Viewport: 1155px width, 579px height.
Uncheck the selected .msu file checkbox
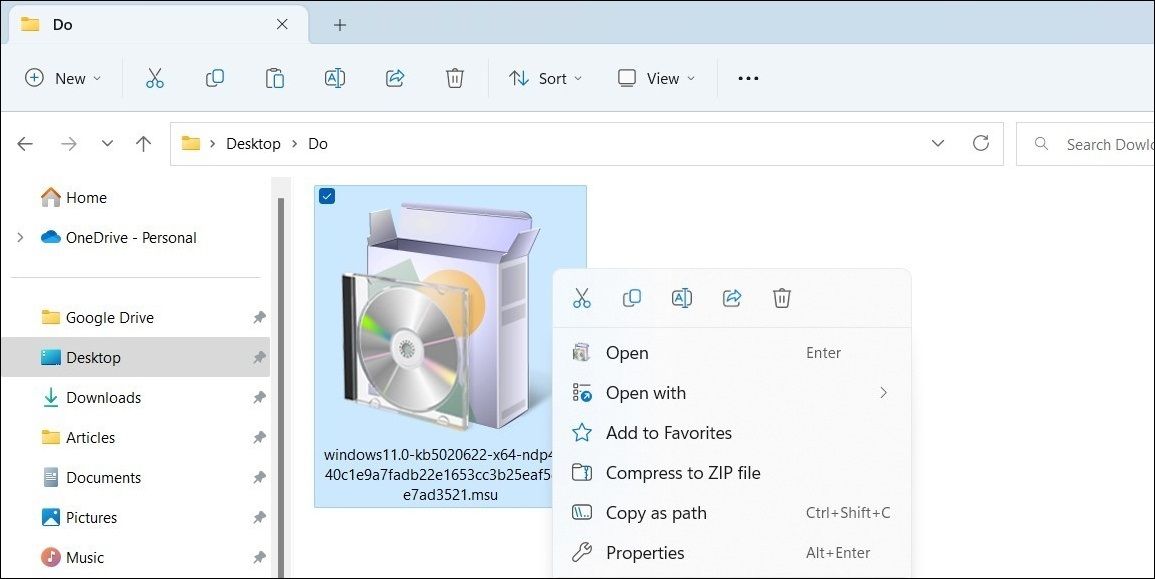(x=327, y=196)
